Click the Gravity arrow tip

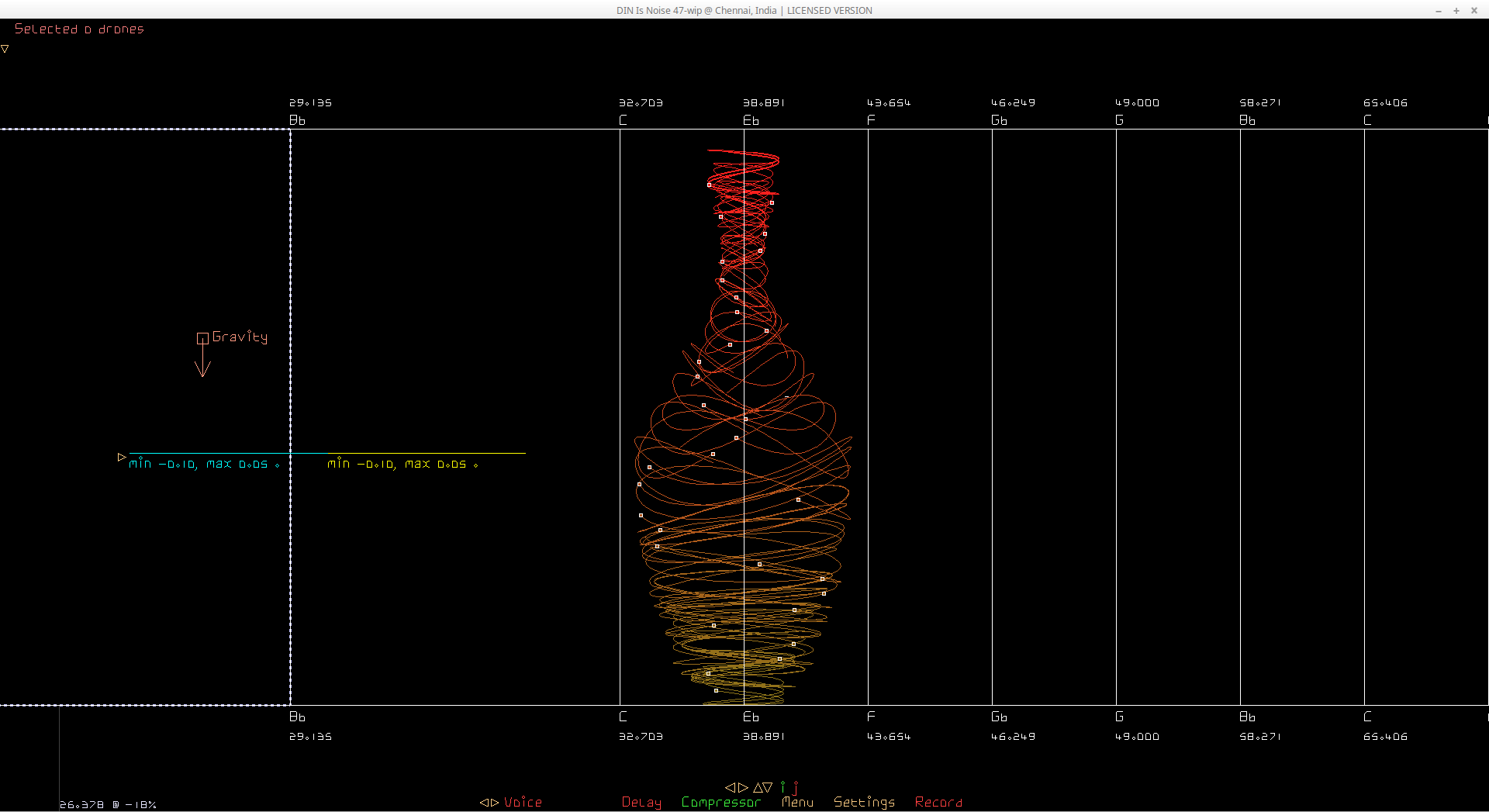click(202, 375)
